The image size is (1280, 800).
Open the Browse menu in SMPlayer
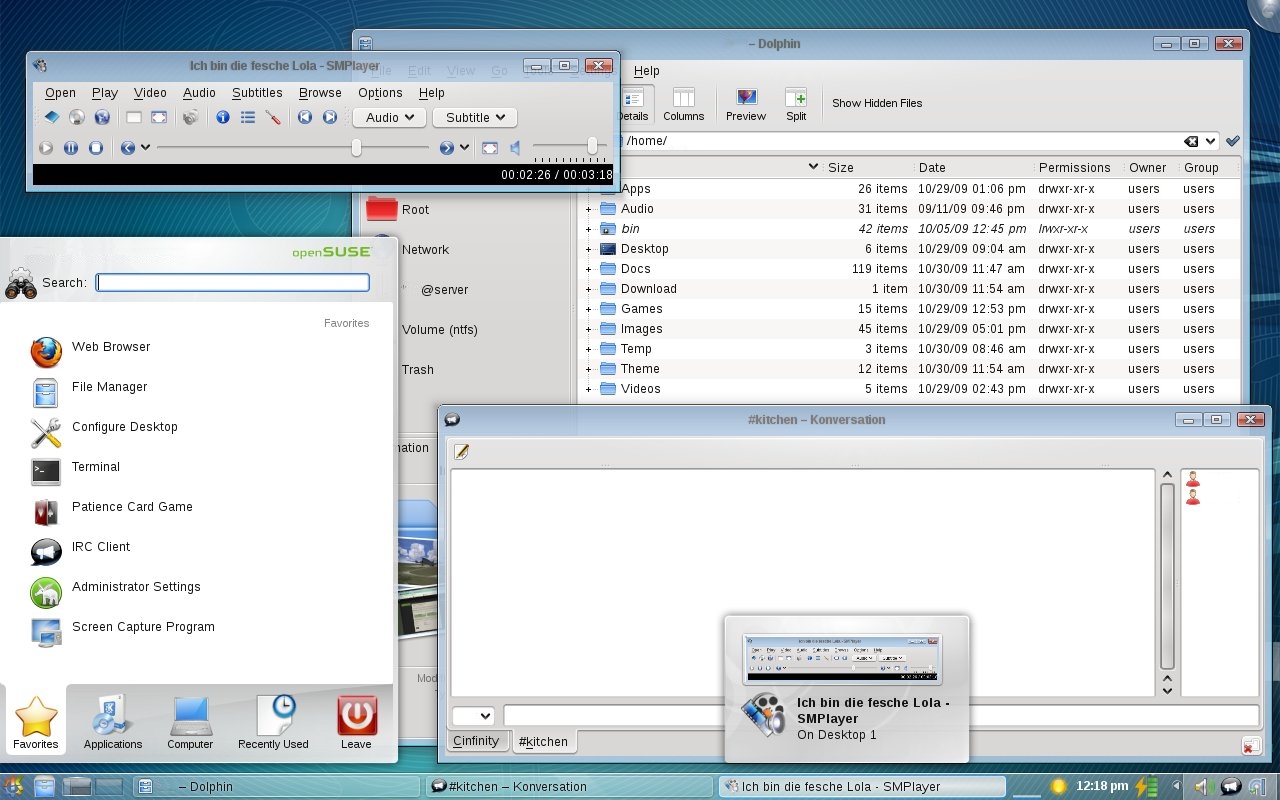[320, 93]
